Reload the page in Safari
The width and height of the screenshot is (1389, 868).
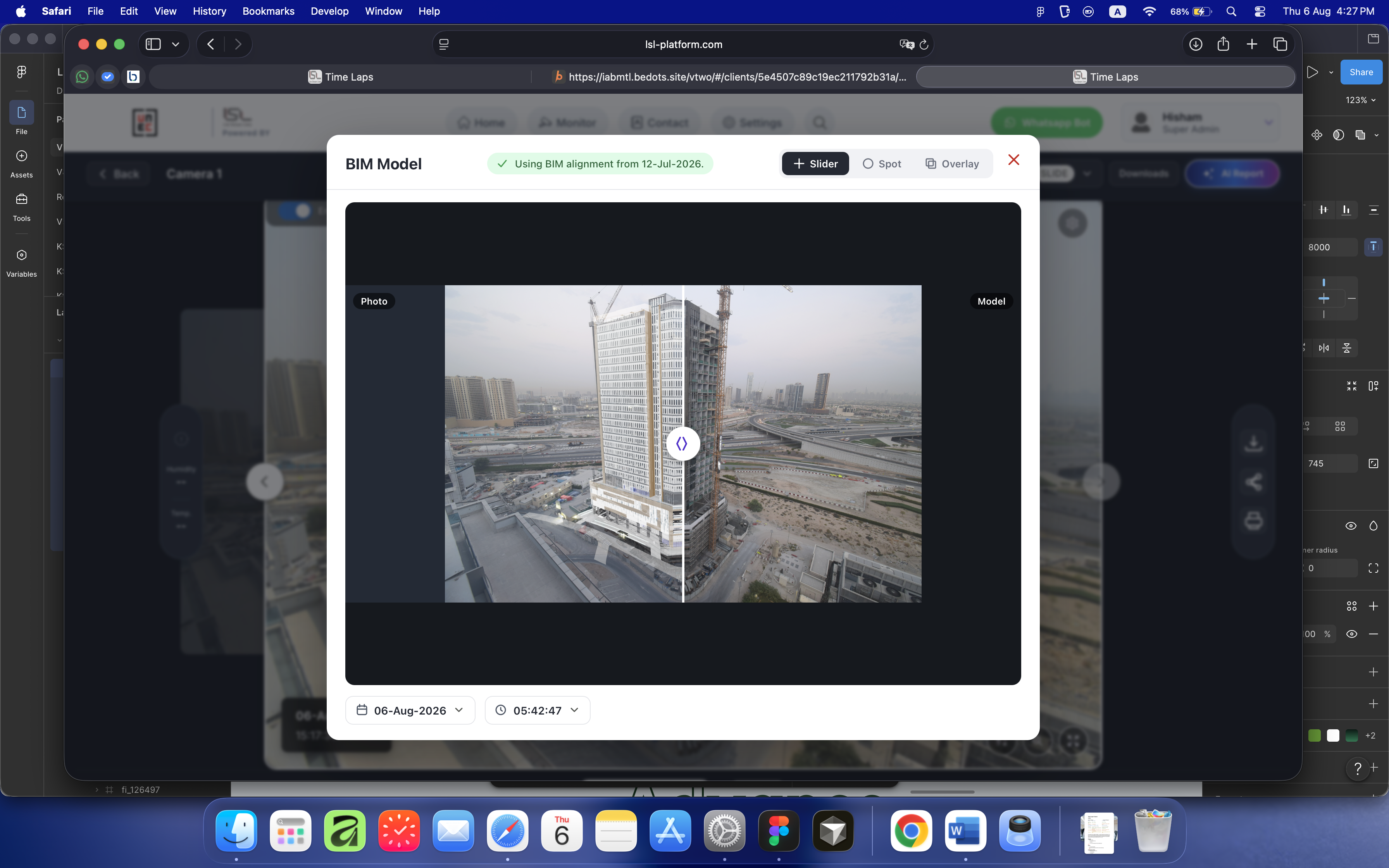(924, 44)
